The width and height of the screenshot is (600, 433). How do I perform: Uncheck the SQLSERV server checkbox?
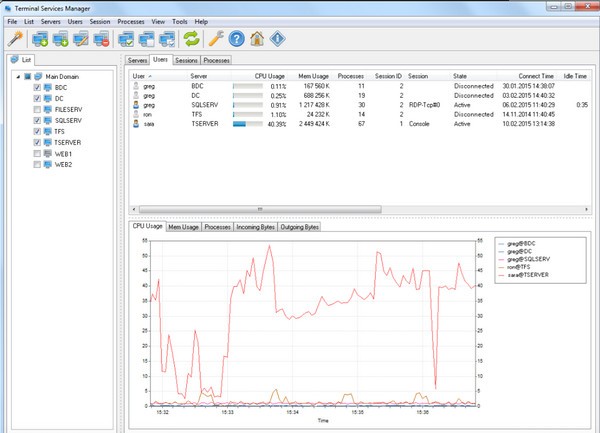point(37,120)
